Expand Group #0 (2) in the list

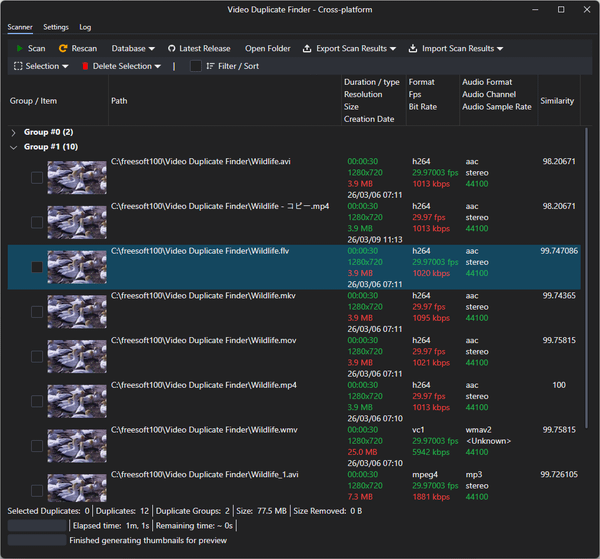tap(13, 132)
